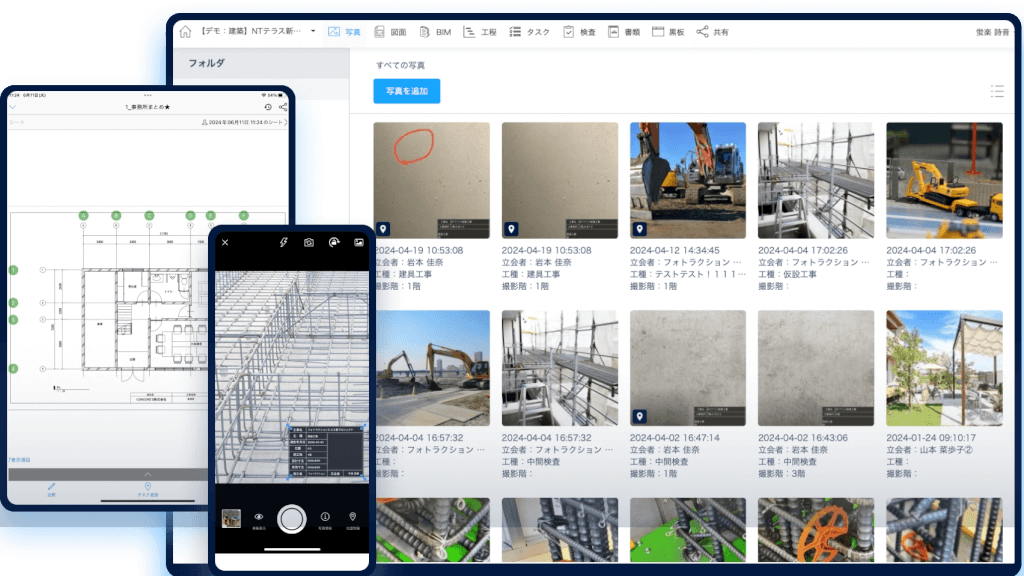This screenshot has height=576, width=1024.
Task: Collapse the tablet sheet with top-left chevron
Action: [14, 106]
